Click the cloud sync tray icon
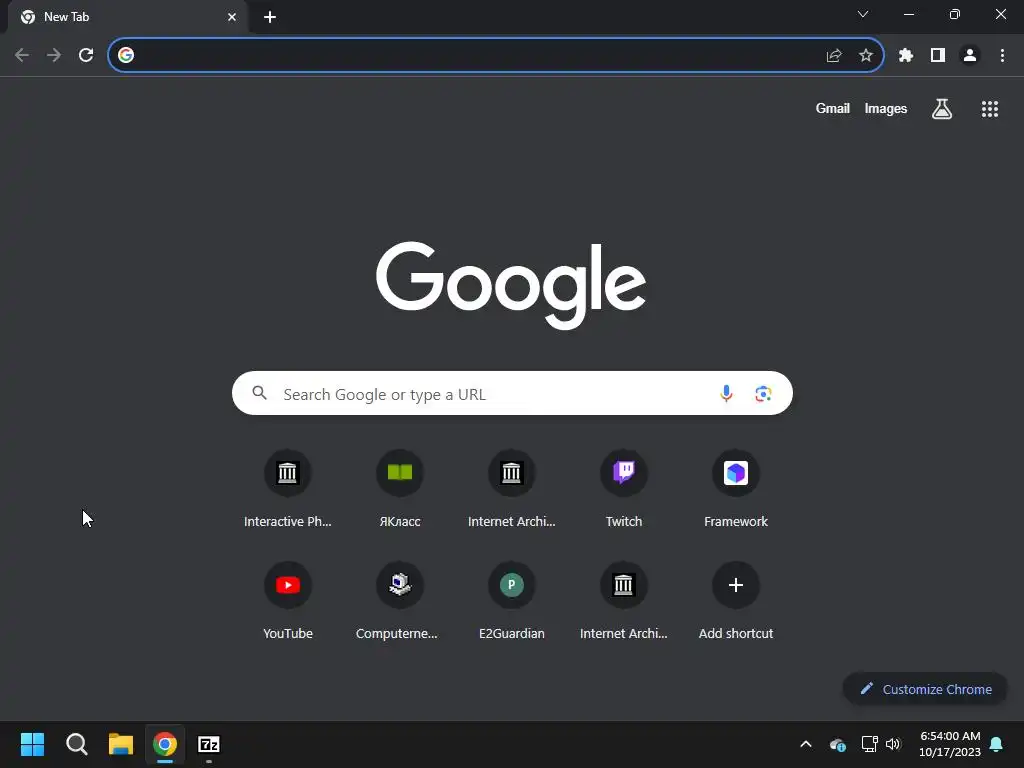Viewport: 1024px width, 768px height. (x=837, y=744)
